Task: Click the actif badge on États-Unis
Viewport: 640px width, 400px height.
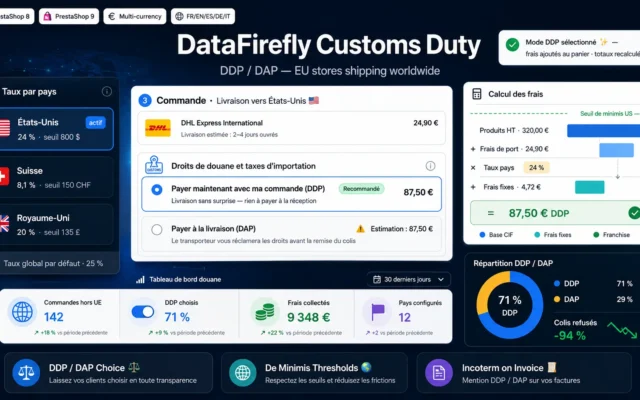Action: tap(96, 122)
